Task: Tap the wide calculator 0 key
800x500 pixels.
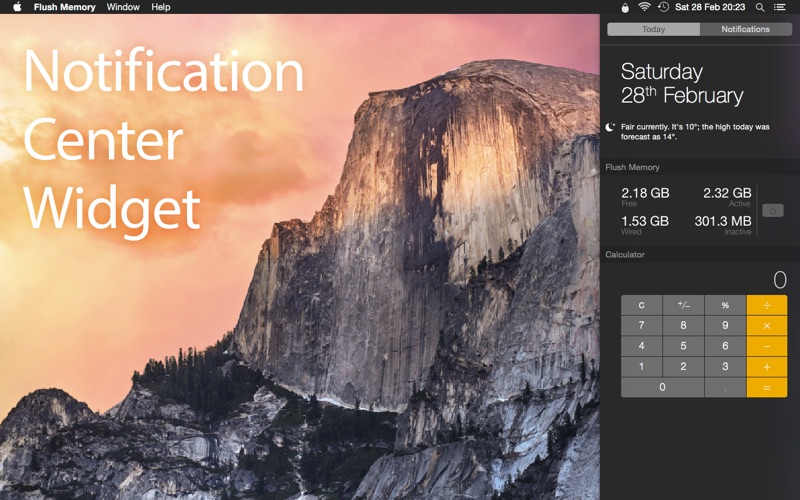Action: pyautogui.click(x=662, y=387)
